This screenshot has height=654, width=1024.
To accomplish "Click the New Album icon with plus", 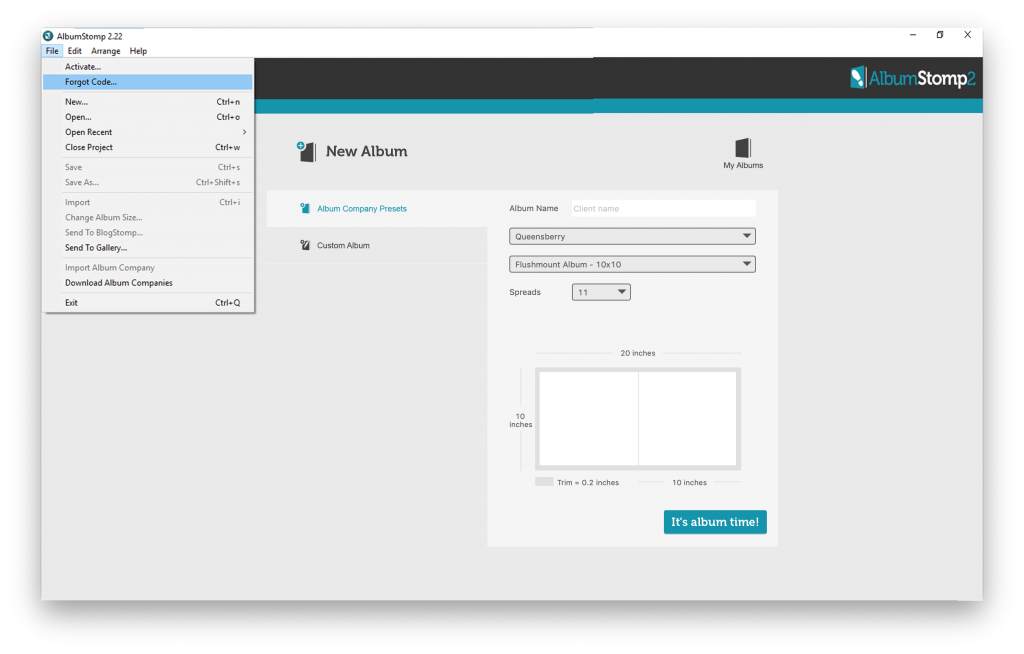I will pyautogui.click(x=306, y=151).
